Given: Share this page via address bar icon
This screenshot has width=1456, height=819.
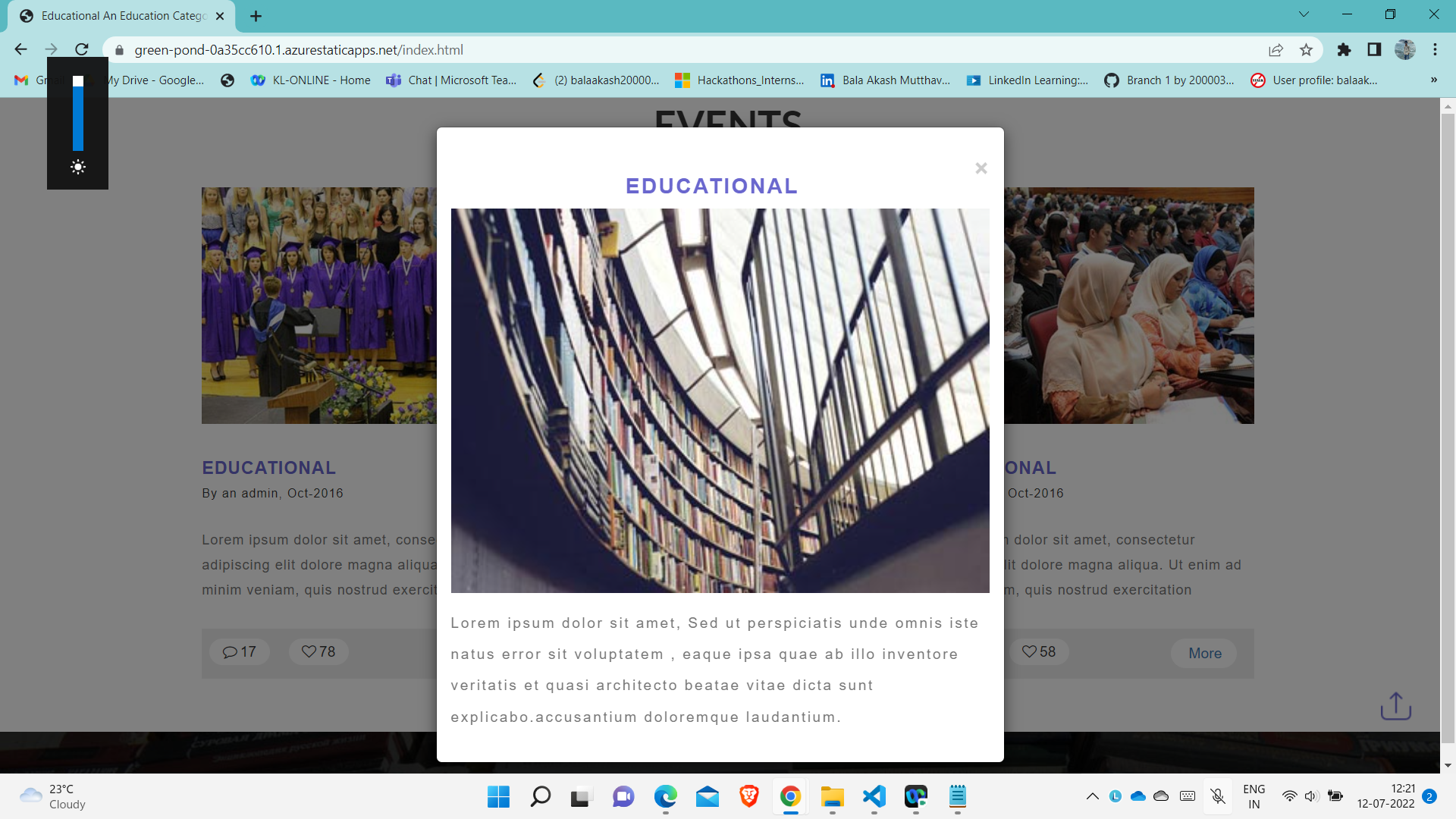Looking at the screenshot, I should click(1276, 50).
